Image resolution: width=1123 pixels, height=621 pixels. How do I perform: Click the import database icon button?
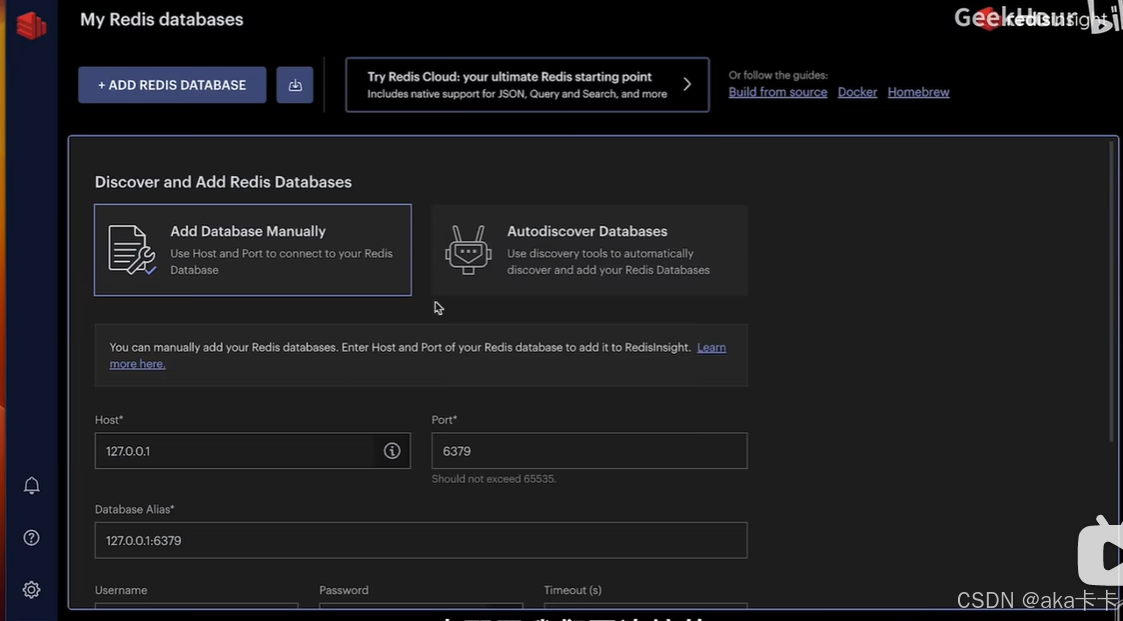click(295, 85)
